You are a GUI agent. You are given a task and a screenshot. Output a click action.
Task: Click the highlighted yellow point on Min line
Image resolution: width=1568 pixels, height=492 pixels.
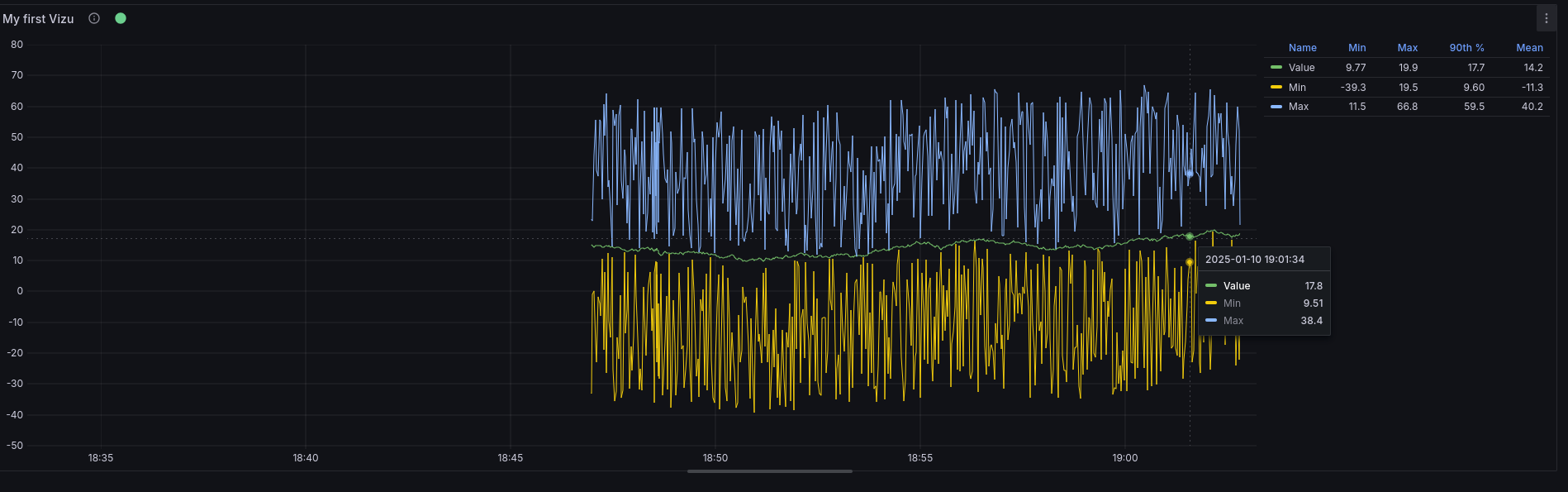tap(1190, 262)
